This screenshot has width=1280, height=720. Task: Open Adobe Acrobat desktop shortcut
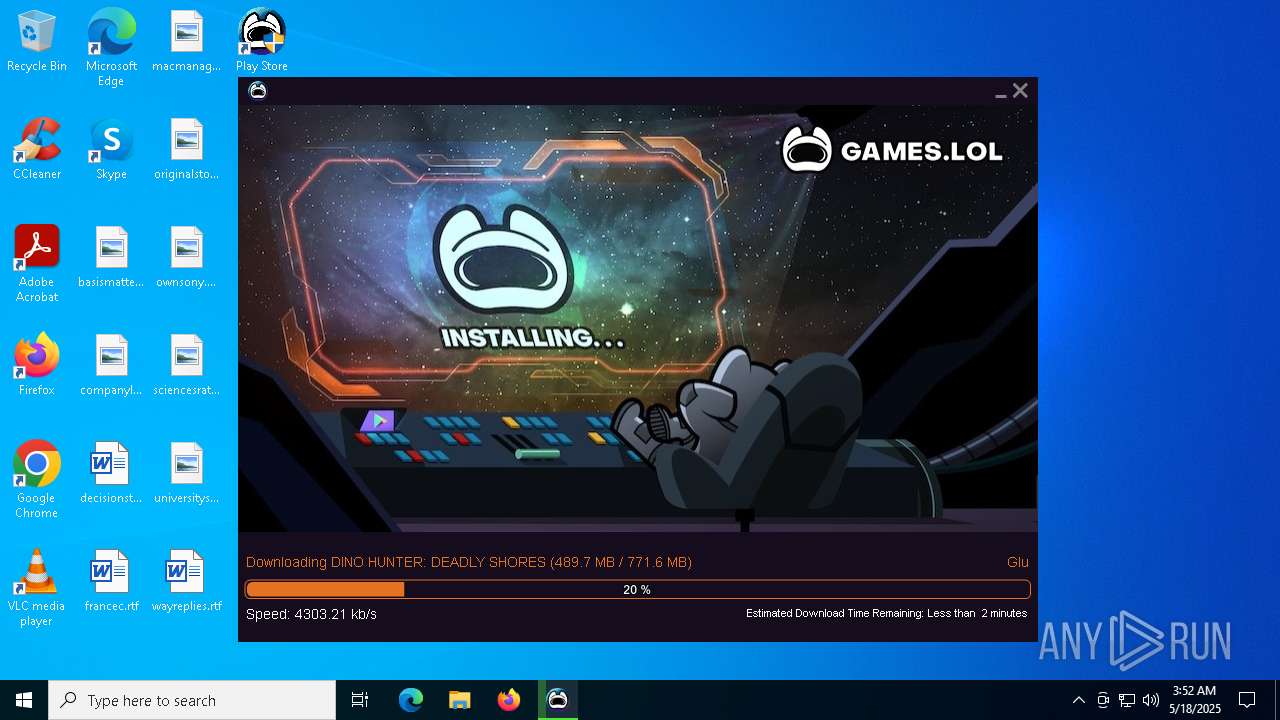click(x=37, y=264)
